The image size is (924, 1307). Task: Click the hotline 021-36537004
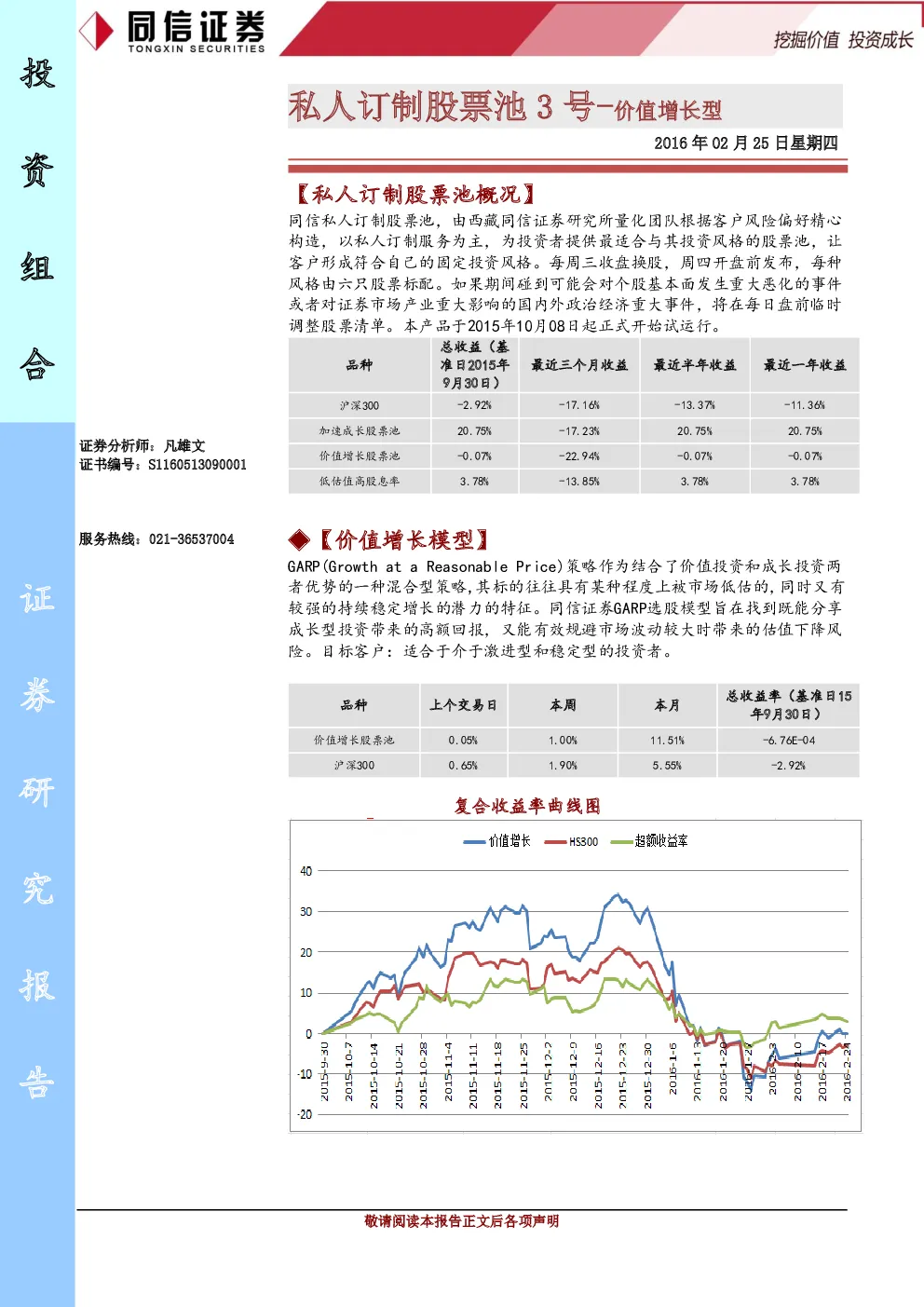point(192,539)
